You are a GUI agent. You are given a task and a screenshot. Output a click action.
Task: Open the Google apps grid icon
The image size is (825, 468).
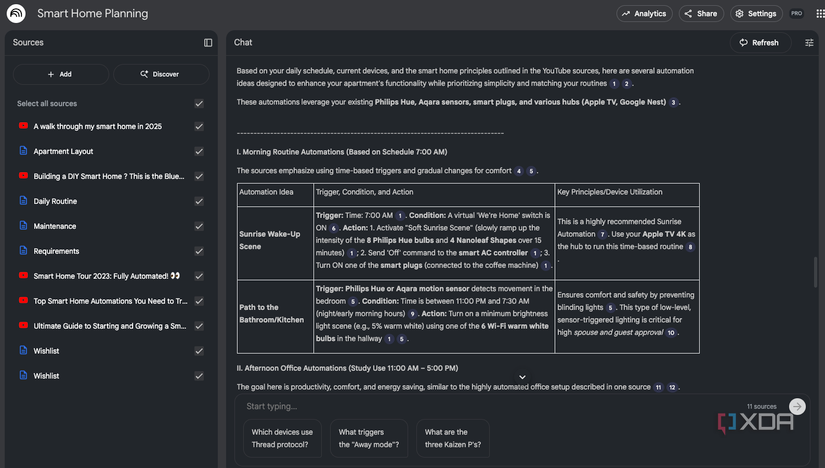820,14
